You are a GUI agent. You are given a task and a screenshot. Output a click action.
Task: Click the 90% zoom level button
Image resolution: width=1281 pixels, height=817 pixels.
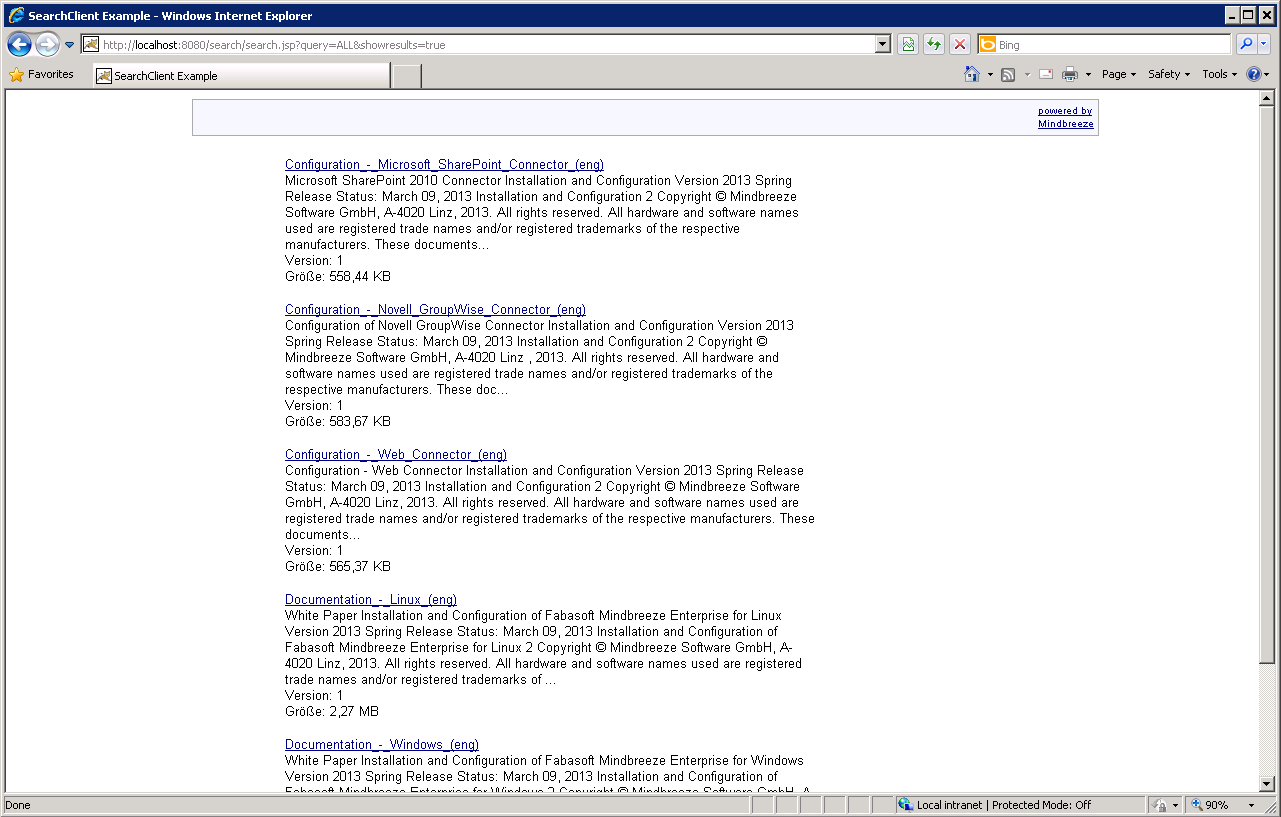coord(1210,805)
